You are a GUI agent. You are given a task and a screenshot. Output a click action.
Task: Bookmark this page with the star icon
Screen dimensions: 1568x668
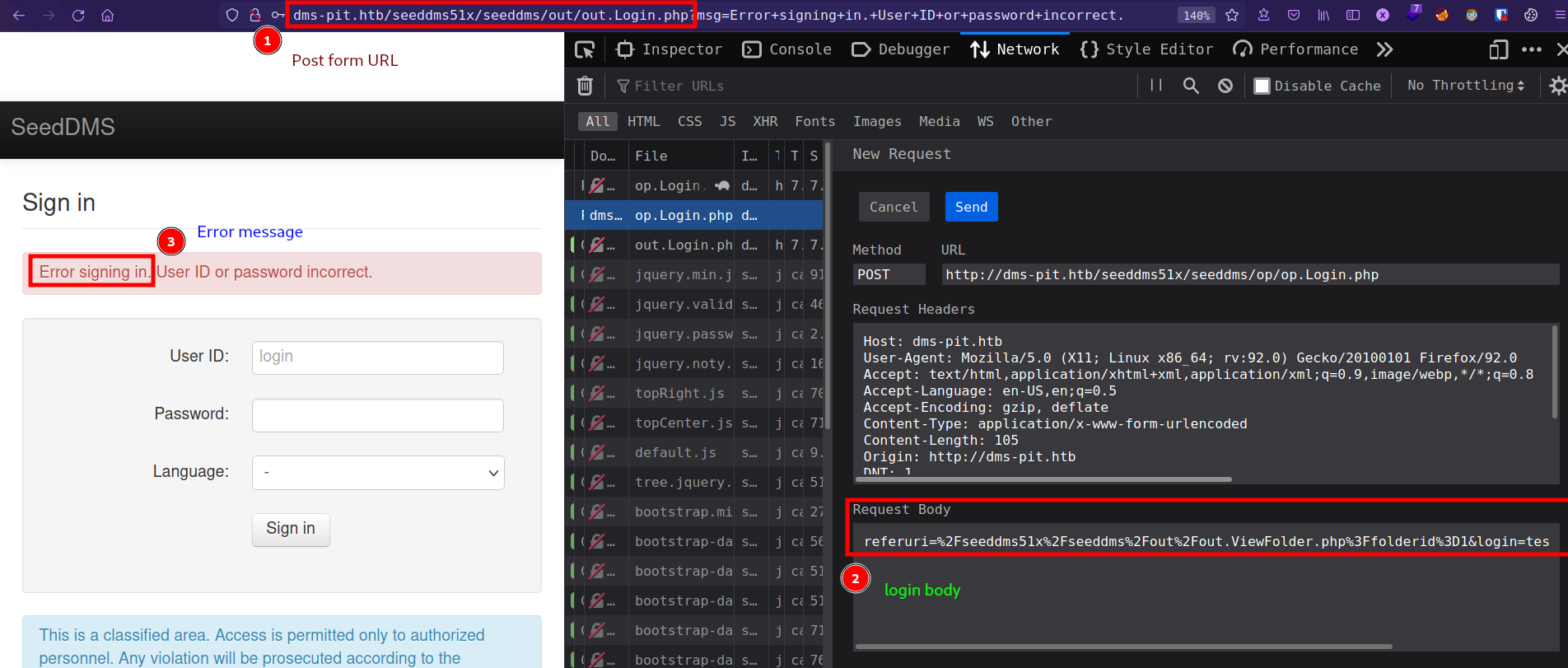click(1232, 15)
